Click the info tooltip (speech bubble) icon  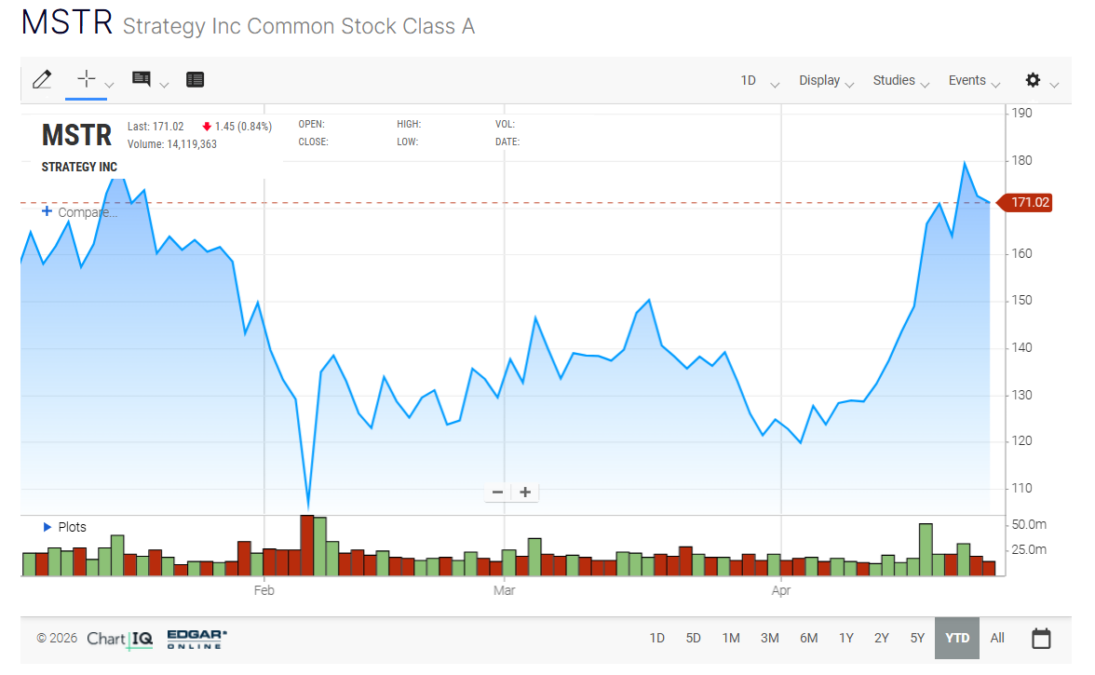(x=141, y=80)
